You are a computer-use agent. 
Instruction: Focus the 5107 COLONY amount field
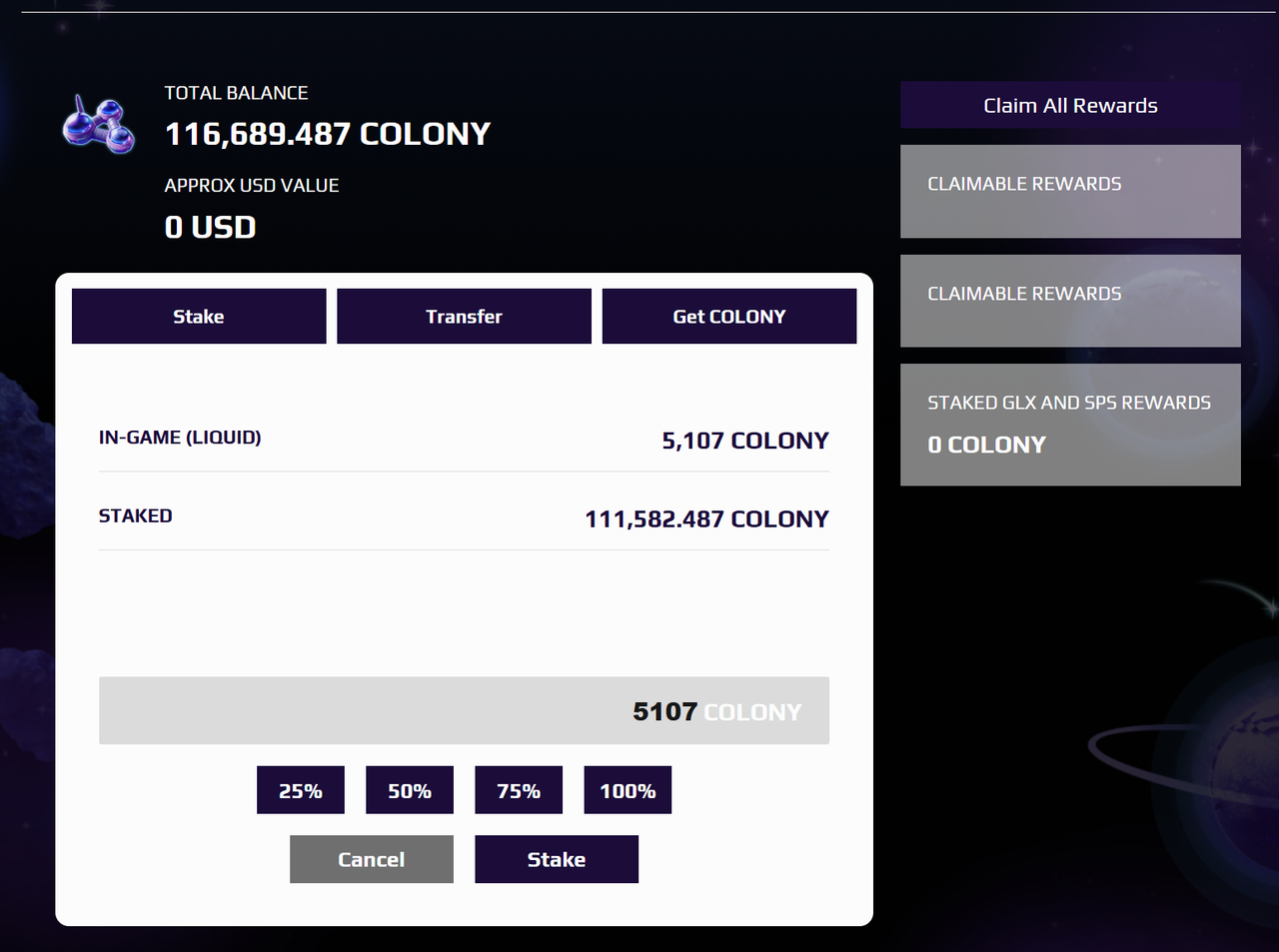click(464, 710)
